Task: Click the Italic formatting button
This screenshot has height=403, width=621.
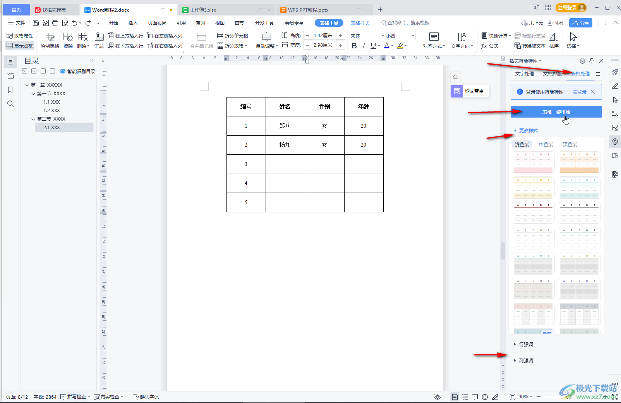Action: 364,46
